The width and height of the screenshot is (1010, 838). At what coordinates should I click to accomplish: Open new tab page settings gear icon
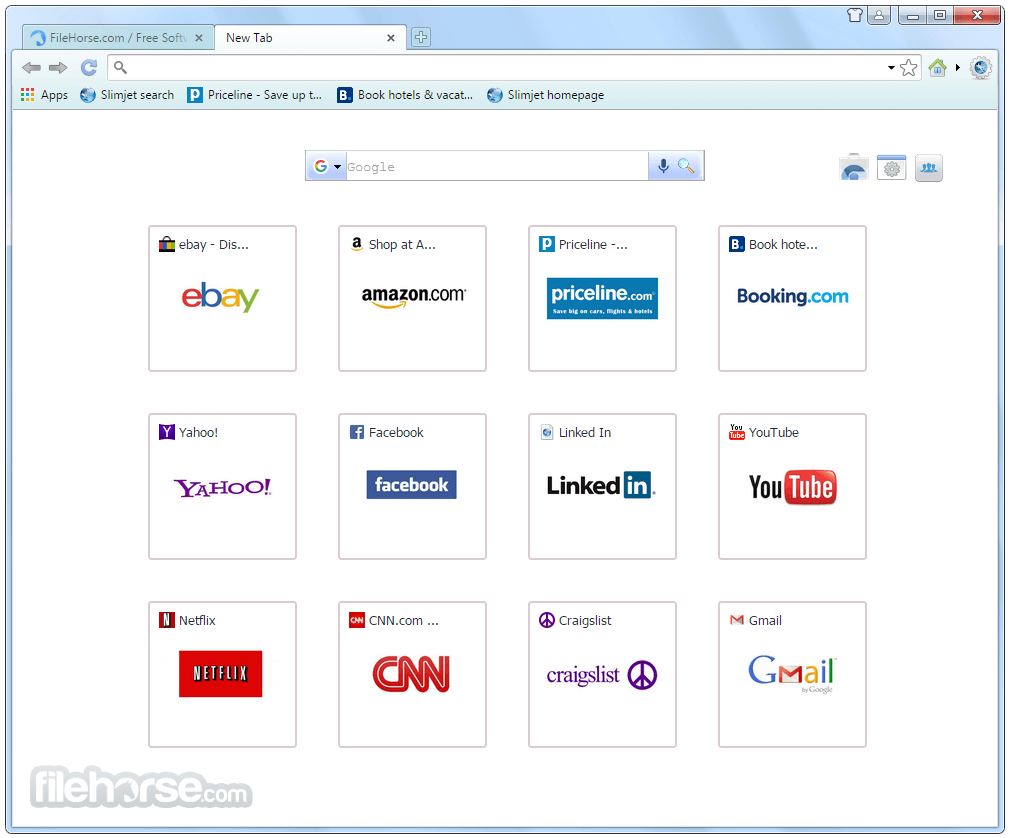click(x=891, y=167)
